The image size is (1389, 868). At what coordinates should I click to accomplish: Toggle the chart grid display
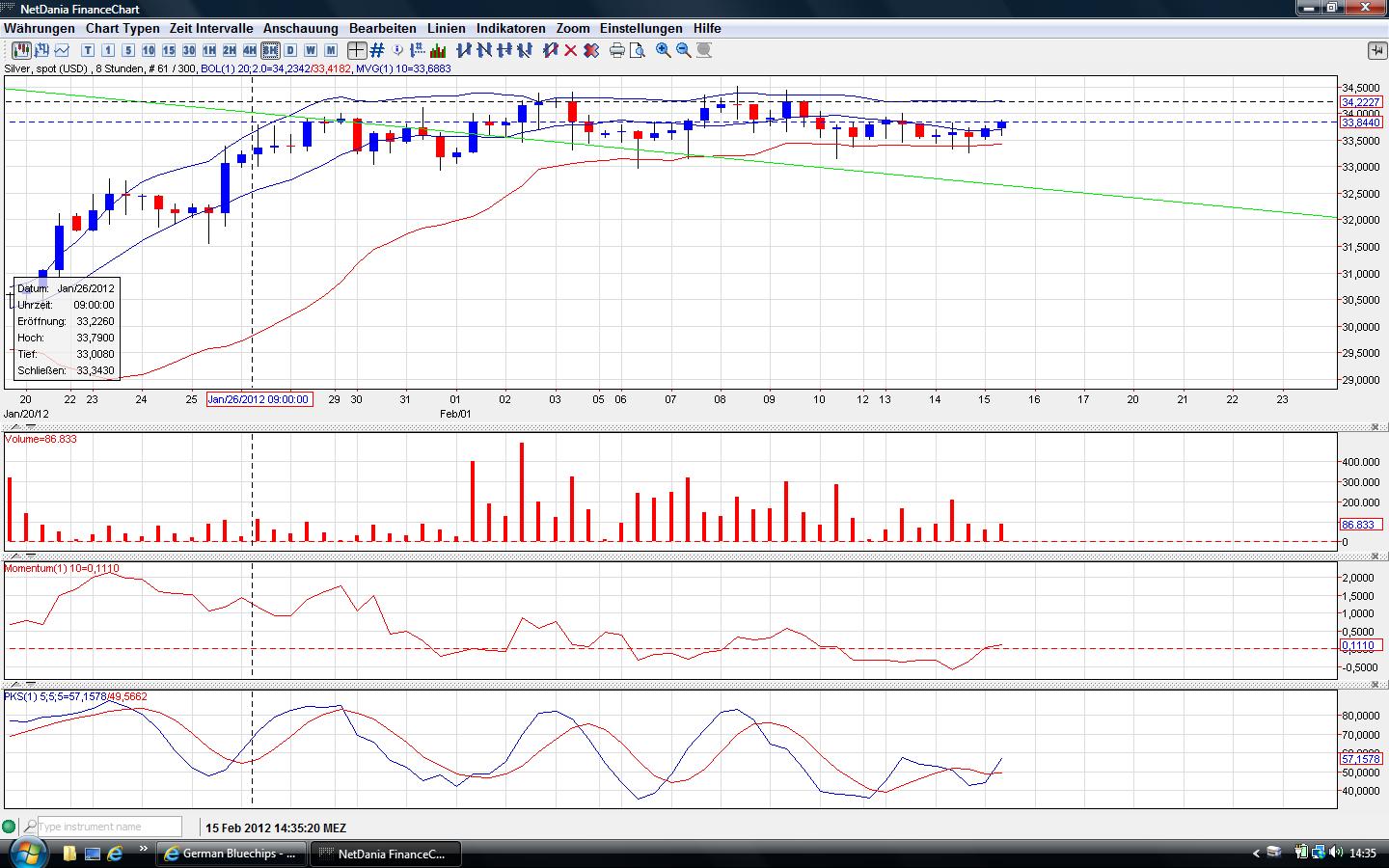click(377, 50)
